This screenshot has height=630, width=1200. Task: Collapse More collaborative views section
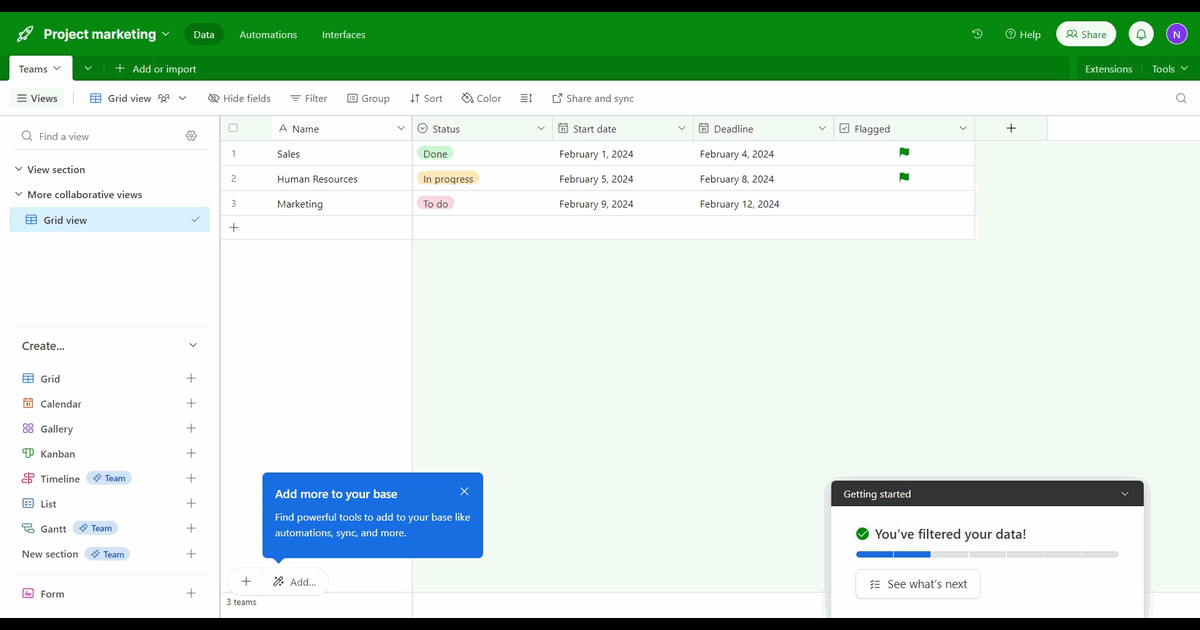tap(18, 195)
